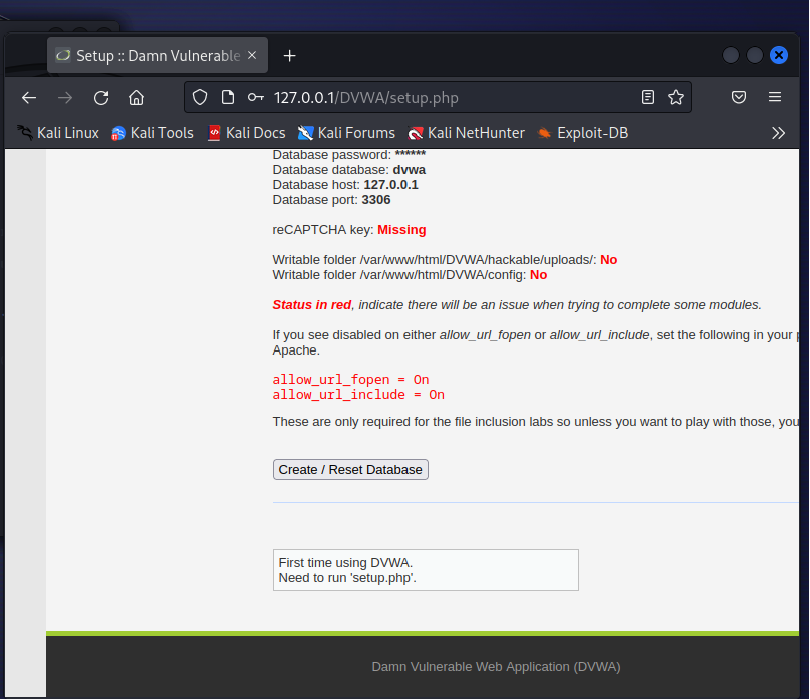Click the allow_url_fopen = On line

coord(351,380)
